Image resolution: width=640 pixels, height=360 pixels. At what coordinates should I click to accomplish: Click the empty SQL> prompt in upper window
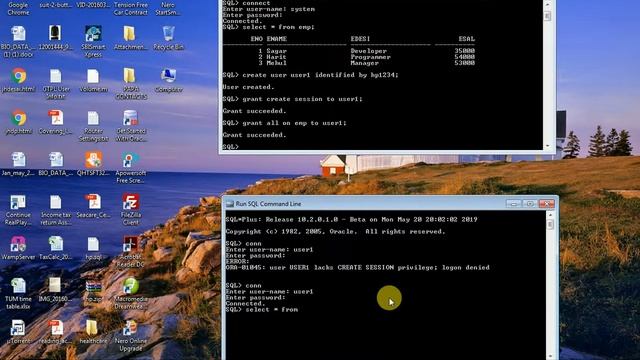point(231,147)
